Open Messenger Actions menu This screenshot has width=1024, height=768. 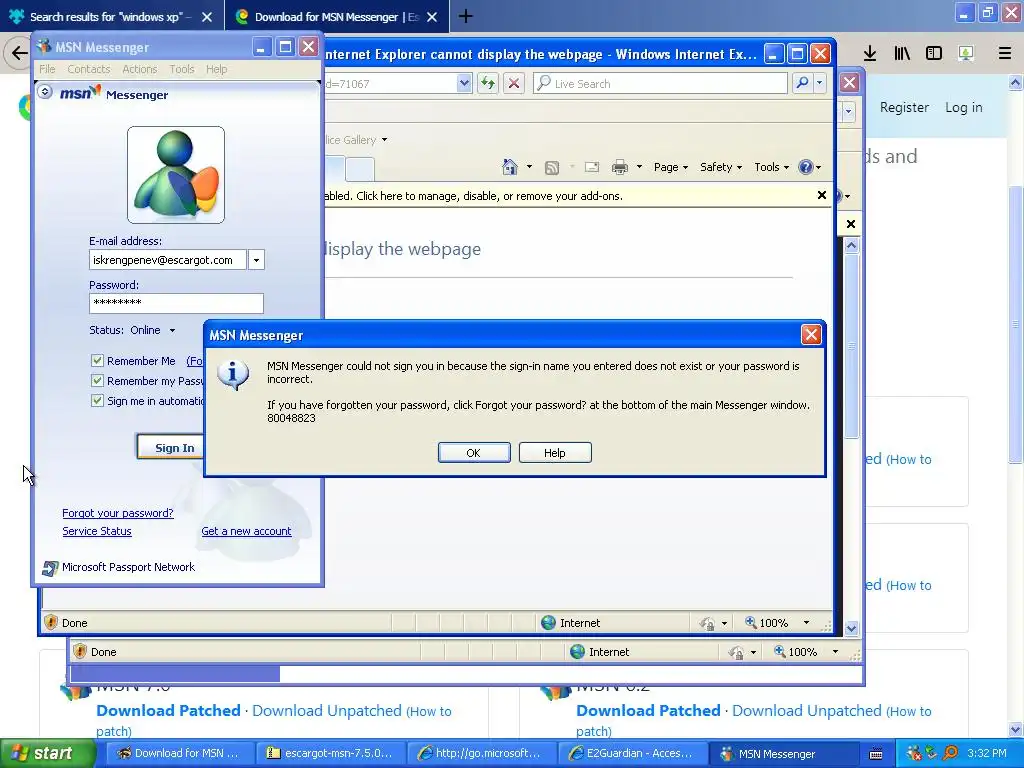tap(140, 69)
